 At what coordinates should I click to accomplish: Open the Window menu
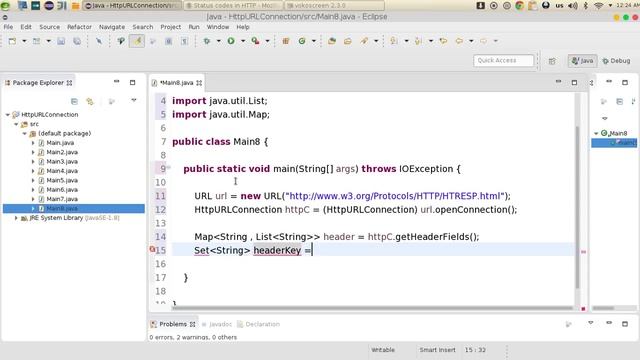pyautogui.click(x=218, y=27)
